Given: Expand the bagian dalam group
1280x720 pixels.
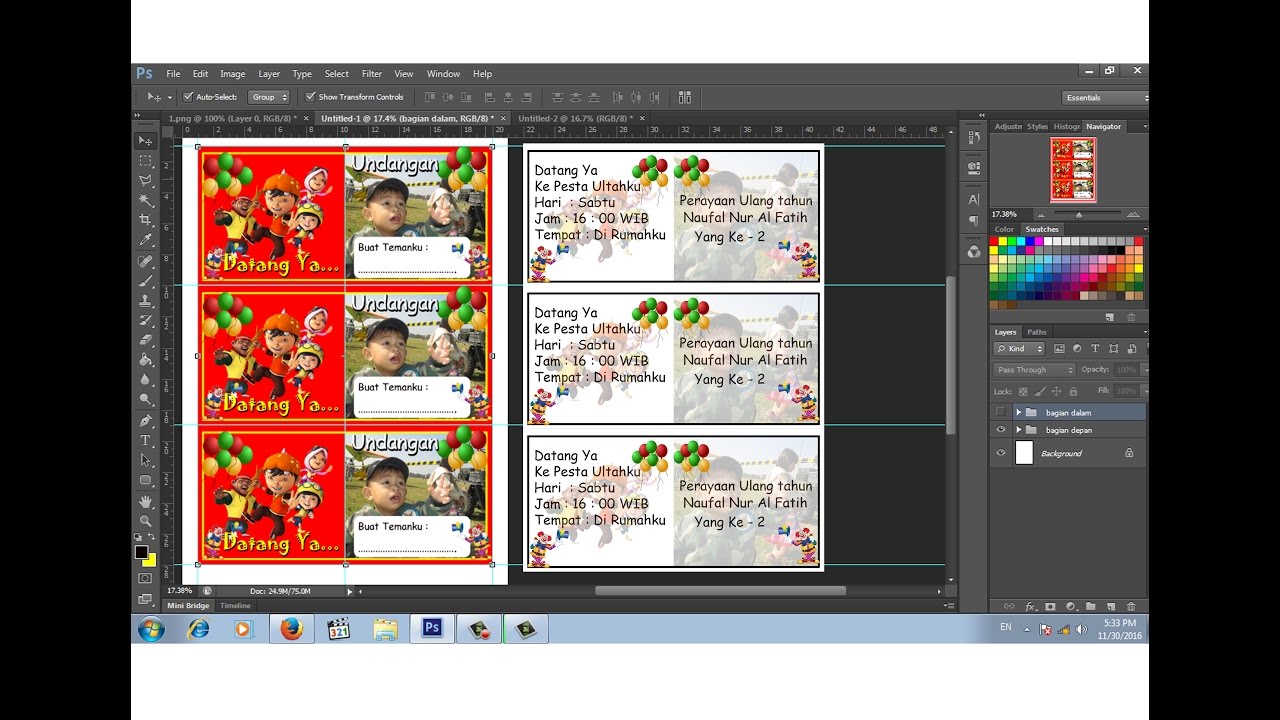Looking at the screenshot, I should click(1019, 412).
